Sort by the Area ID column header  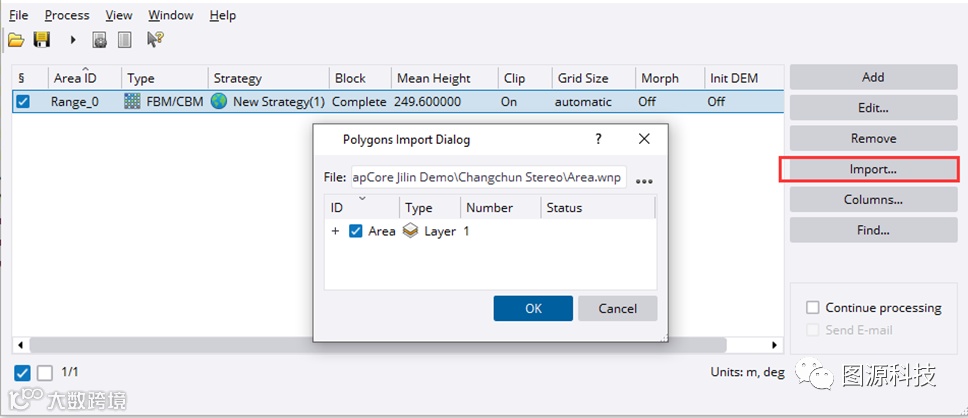coord(75,78)
